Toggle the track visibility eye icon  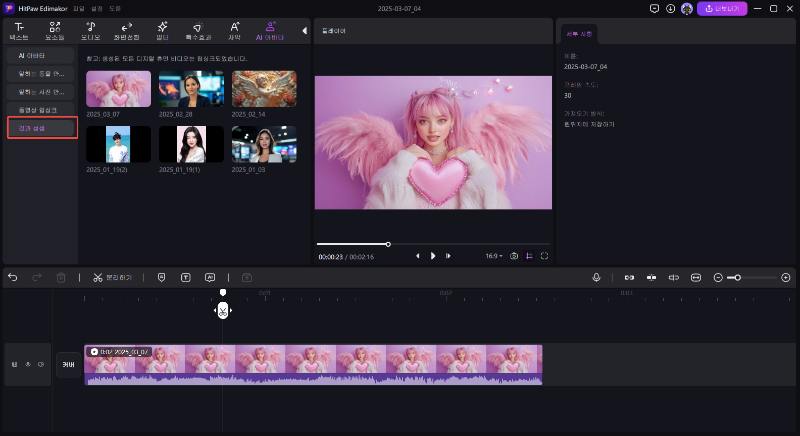tap(28, 364)
